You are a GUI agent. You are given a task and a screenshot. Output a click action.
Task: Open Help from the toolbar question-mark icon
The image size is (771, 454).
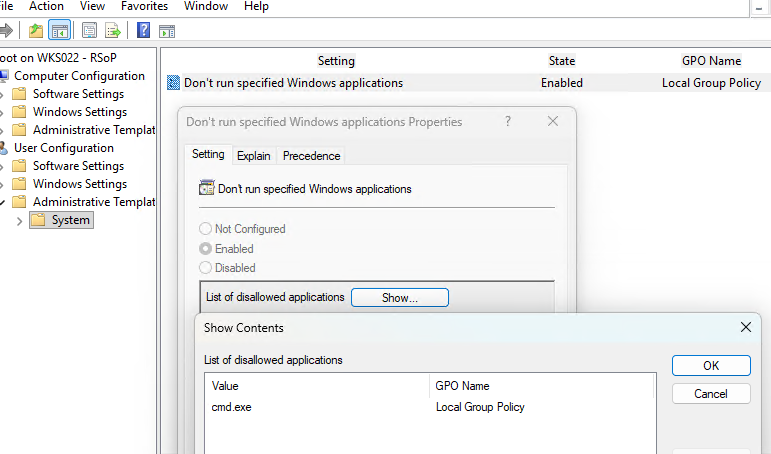pos(144,31)
